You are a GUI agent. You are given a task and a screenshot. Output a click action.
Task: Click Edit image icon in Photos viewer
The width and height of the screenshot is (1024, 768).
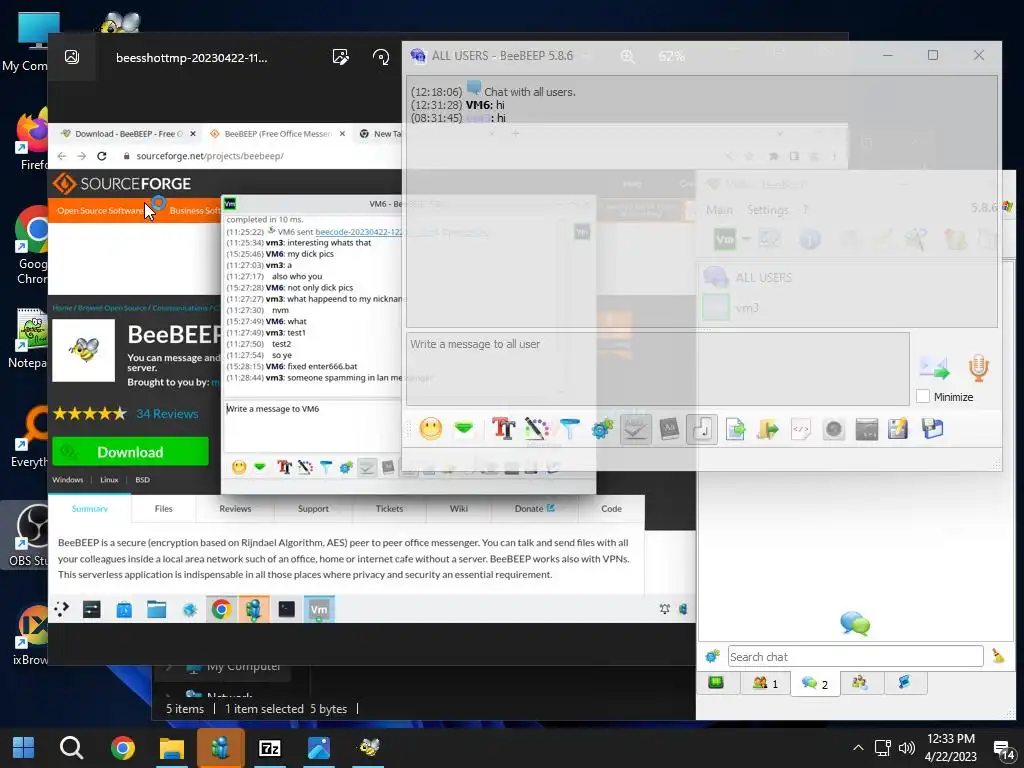point(340,57)
